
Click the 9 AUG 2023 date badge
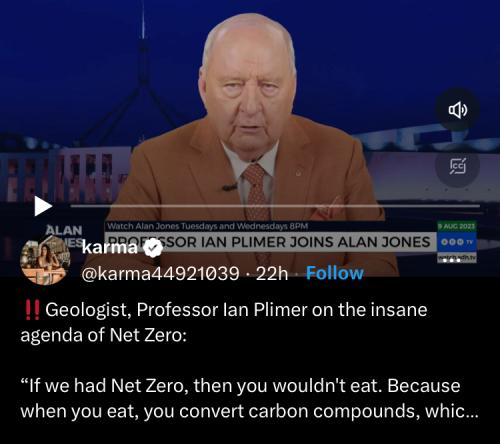(457, 226)
